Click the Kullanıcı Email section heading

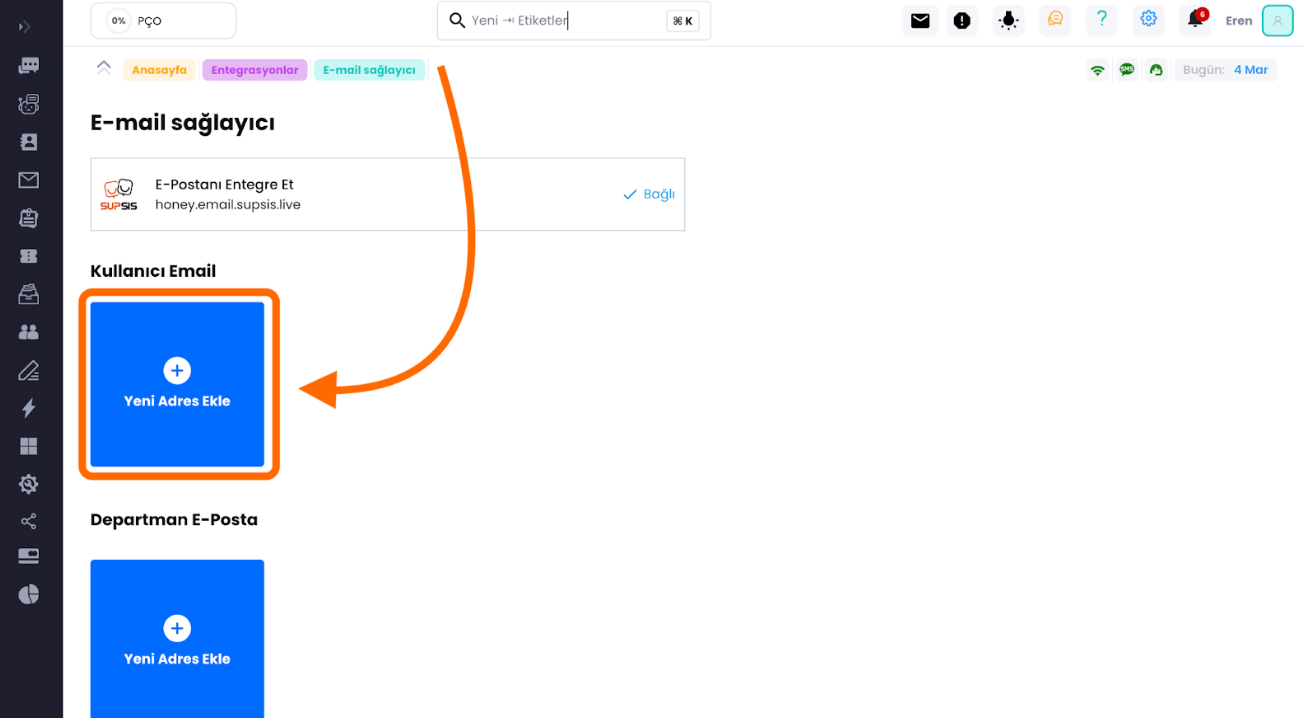153,271
